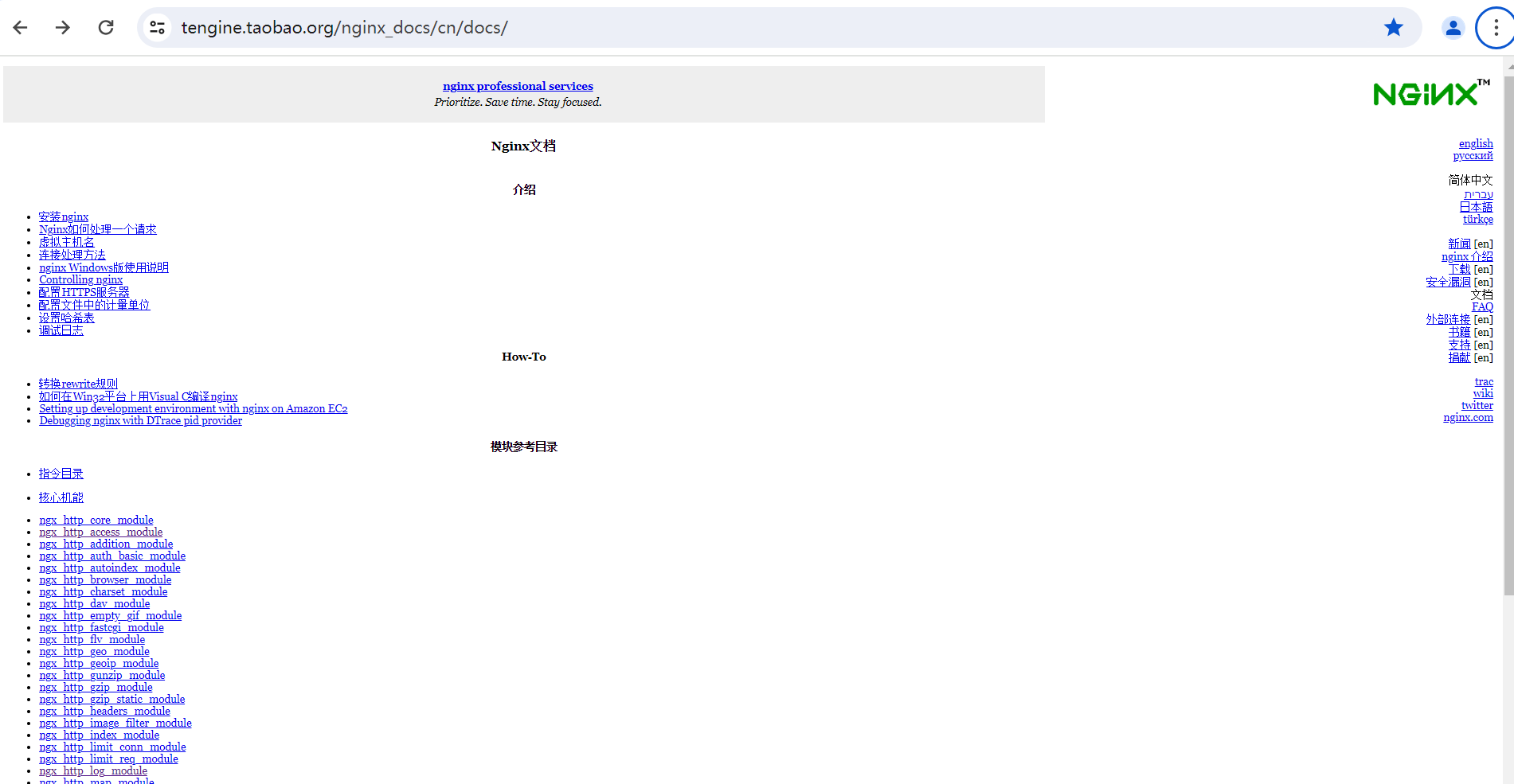This screenshot has width=1514, height=784.
Task: Open the 指令目录 link
Action: point(61,474)
